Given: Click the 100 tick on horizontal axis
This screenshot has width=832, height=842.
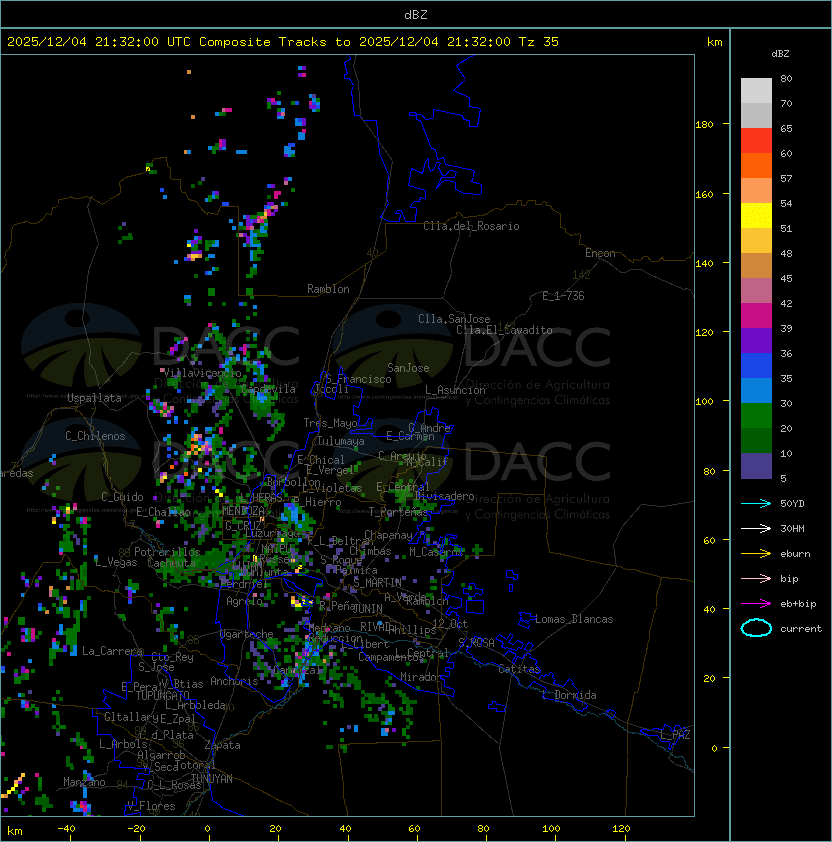Looking at the screenshot, I should [551, 829].
